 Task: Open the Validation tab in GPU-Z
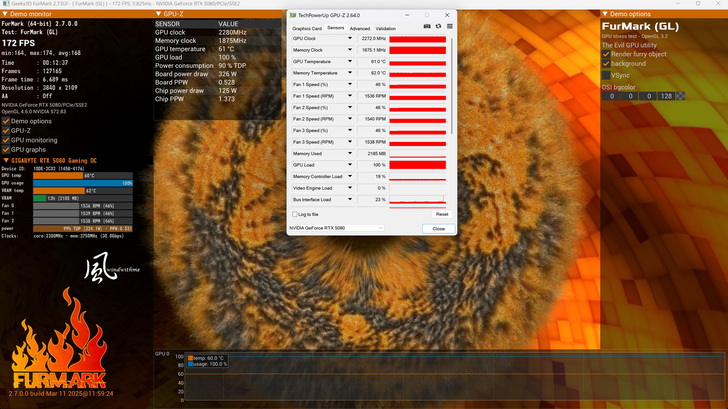385,28
